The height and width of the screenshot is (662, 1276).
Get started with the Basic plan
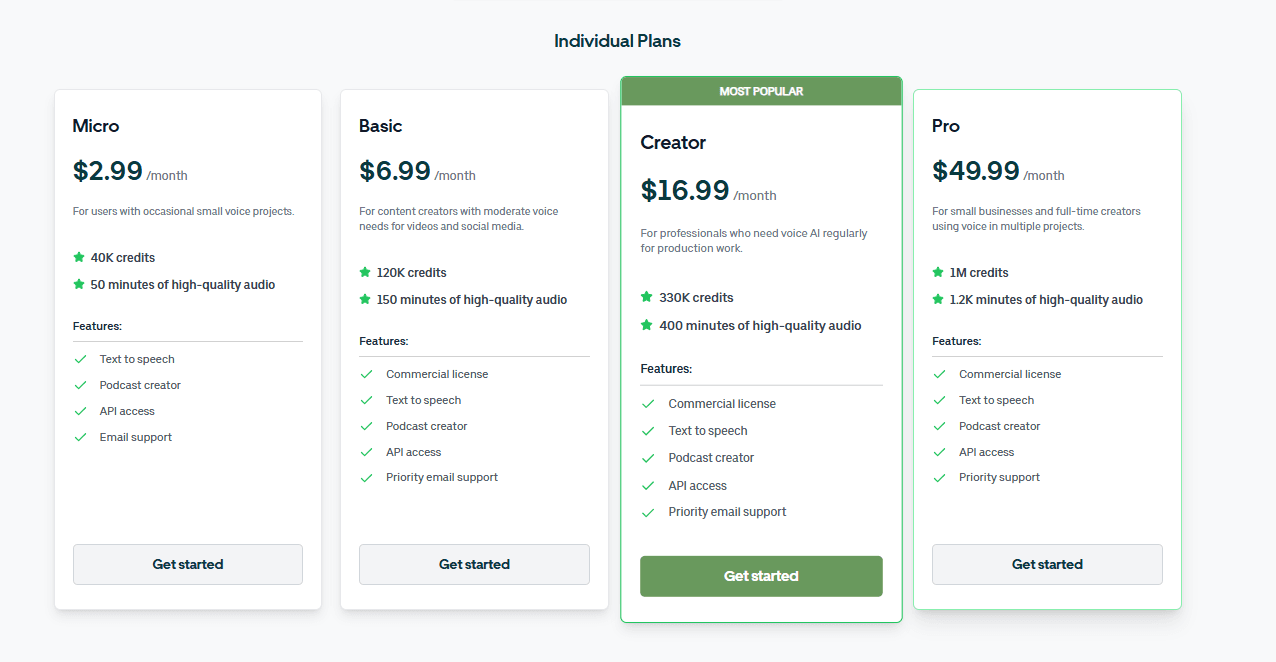tap(474, 564)
